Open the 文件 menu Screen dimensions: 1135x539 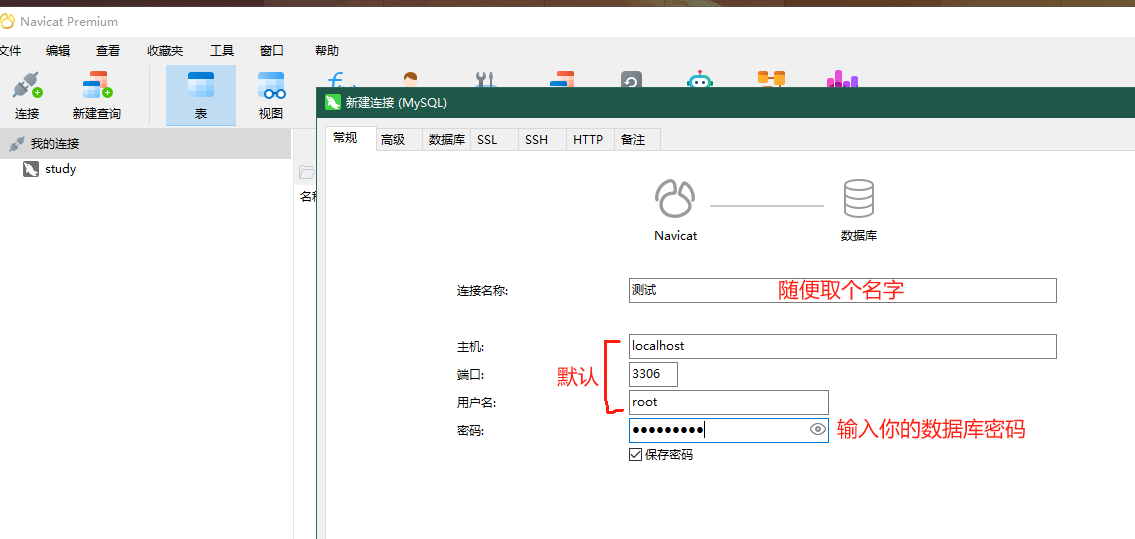click(x=9, y=51)
